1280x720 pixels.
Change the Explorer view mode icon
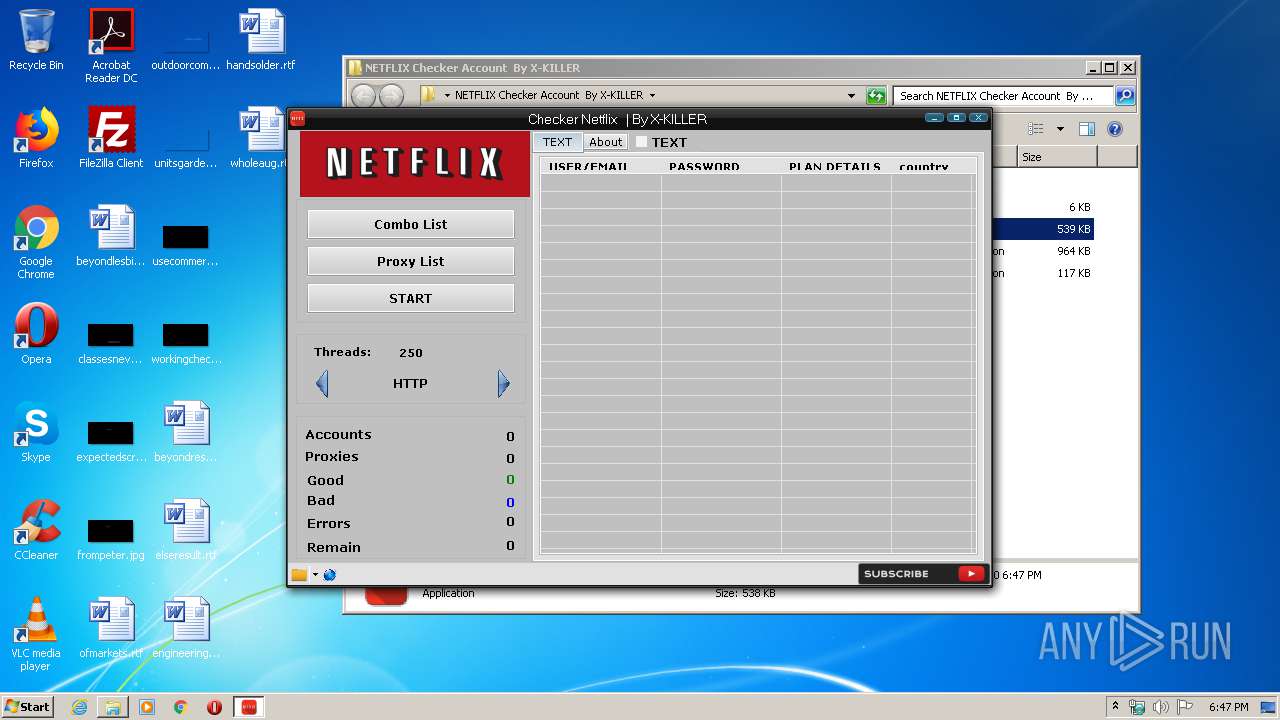point(1036,129)
